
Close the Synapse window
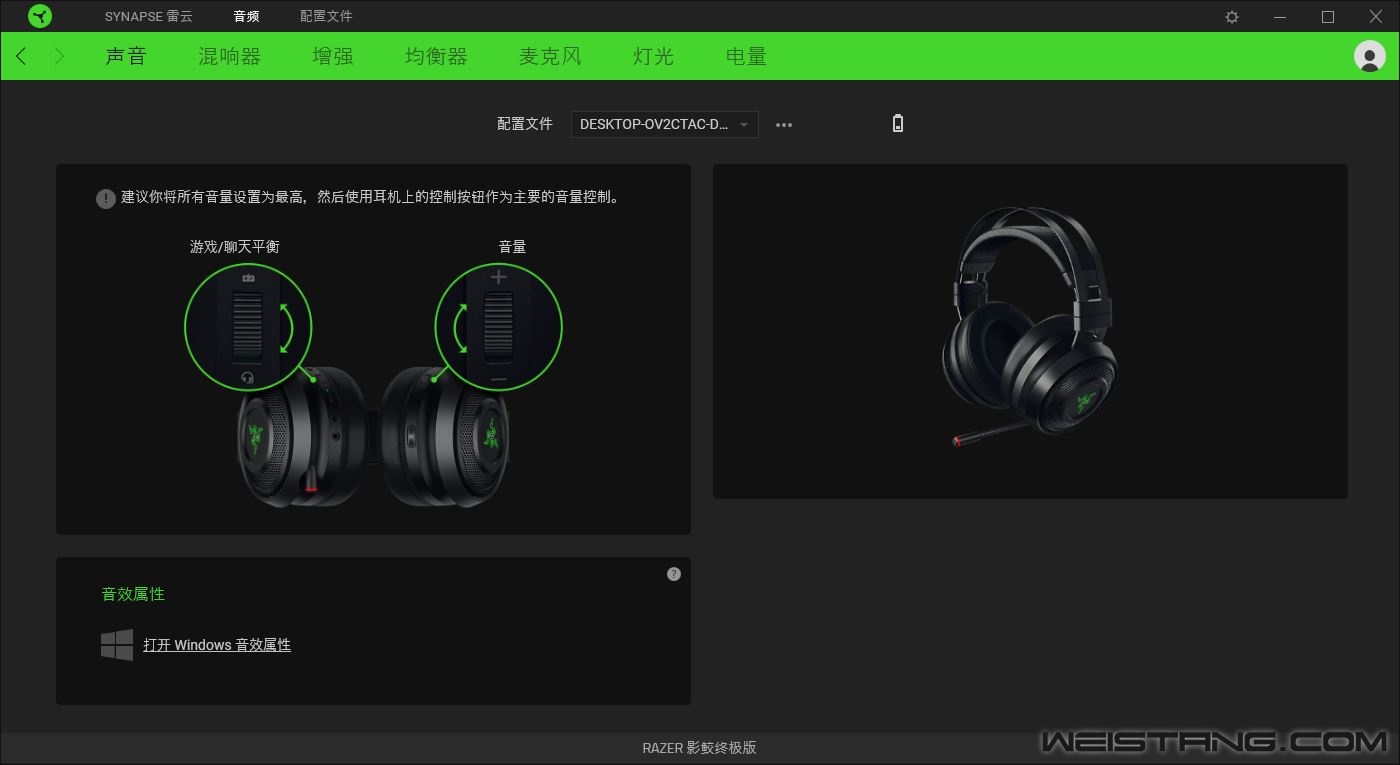click(x=1376, y=17)
